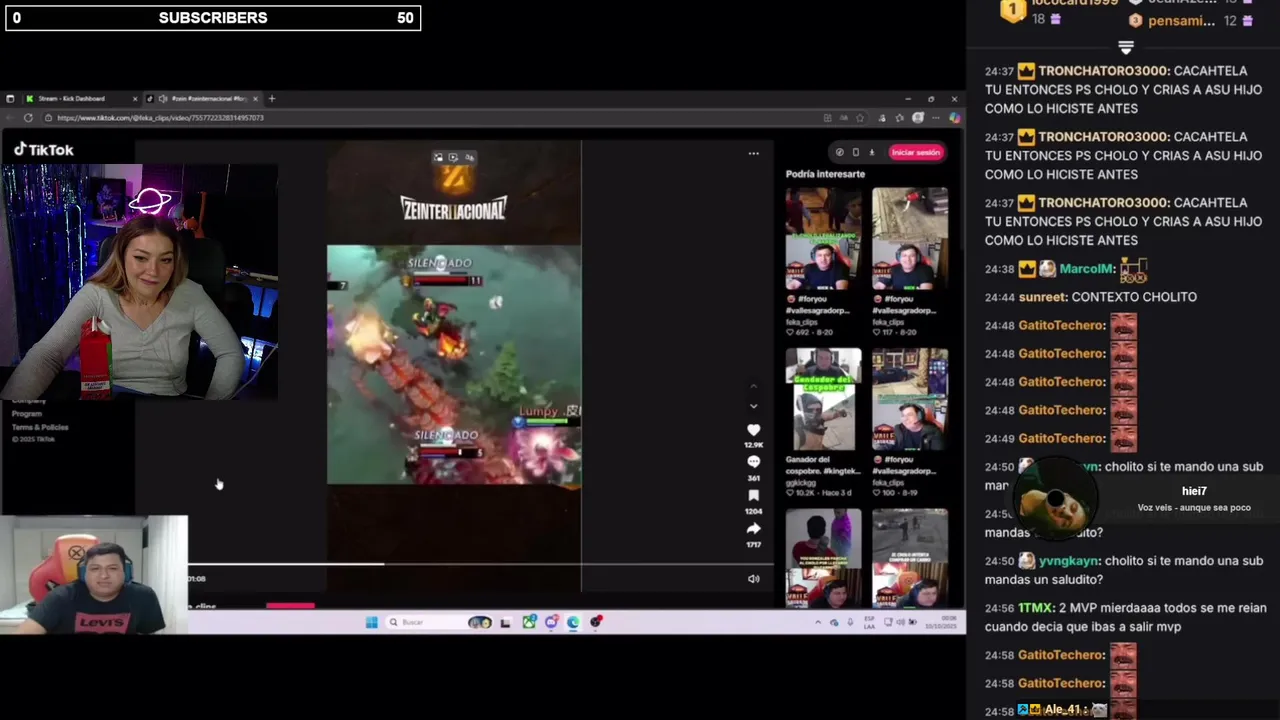Image resolution: width=1280 pixels, height=720 pixels.
Task: Click the taskbar app with numbered badge
Action: point(552,622)
